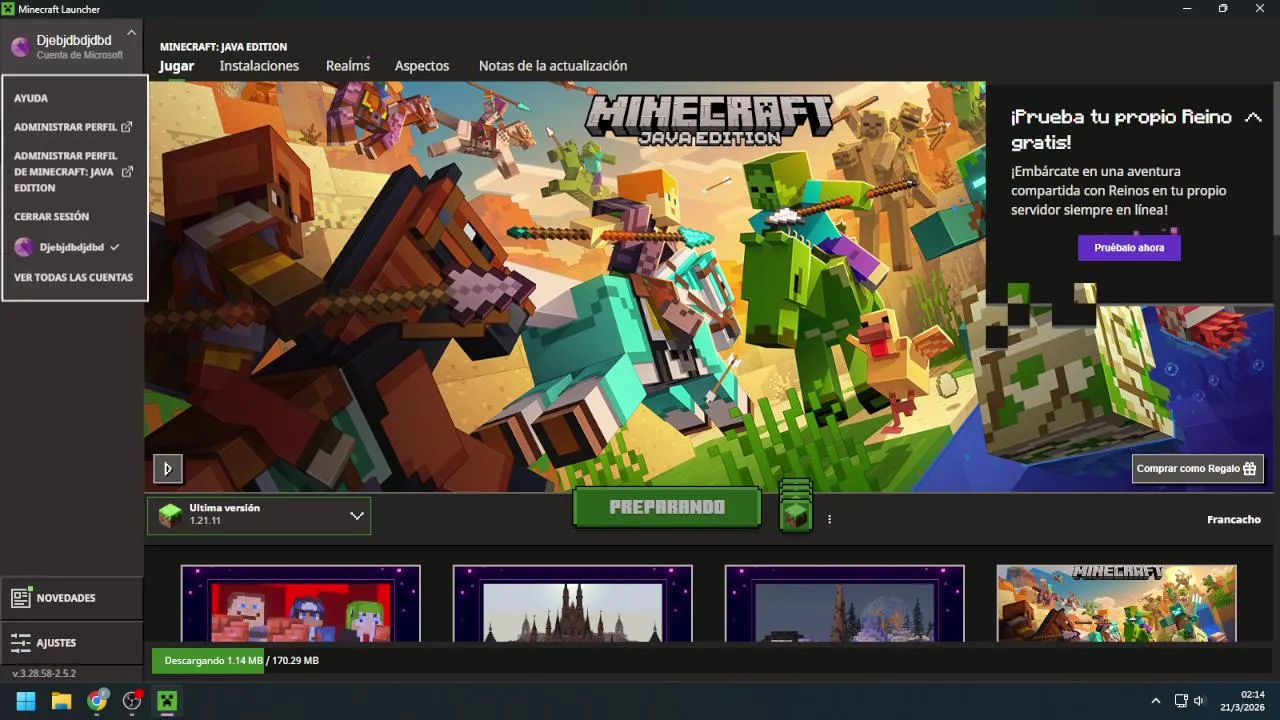Screen dimensions: 1280x720
Task: Click the stacked grass block quick-play icon
Action: tap(796, 507)
